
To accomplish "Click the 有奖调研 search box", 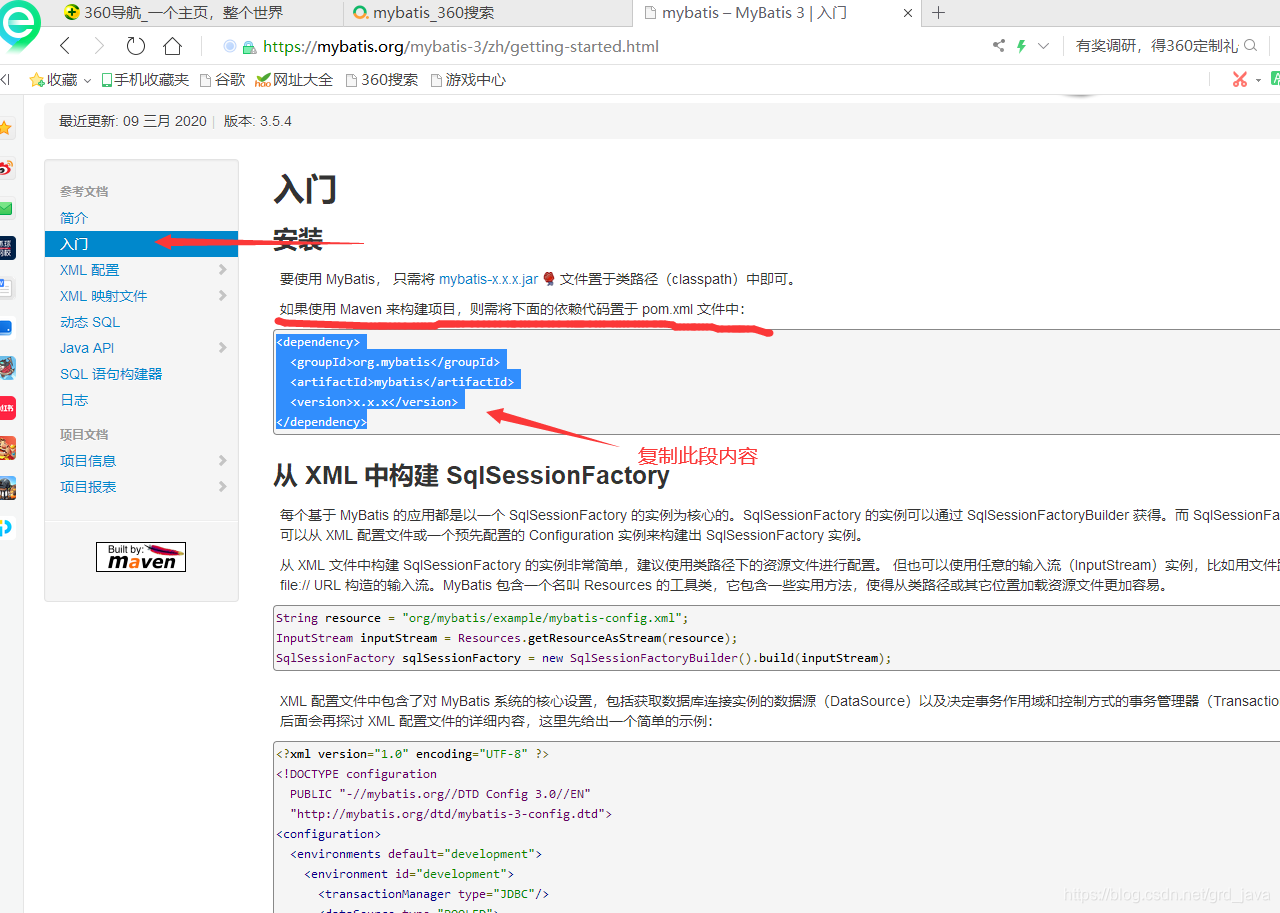I will (x=1156, y=46).
